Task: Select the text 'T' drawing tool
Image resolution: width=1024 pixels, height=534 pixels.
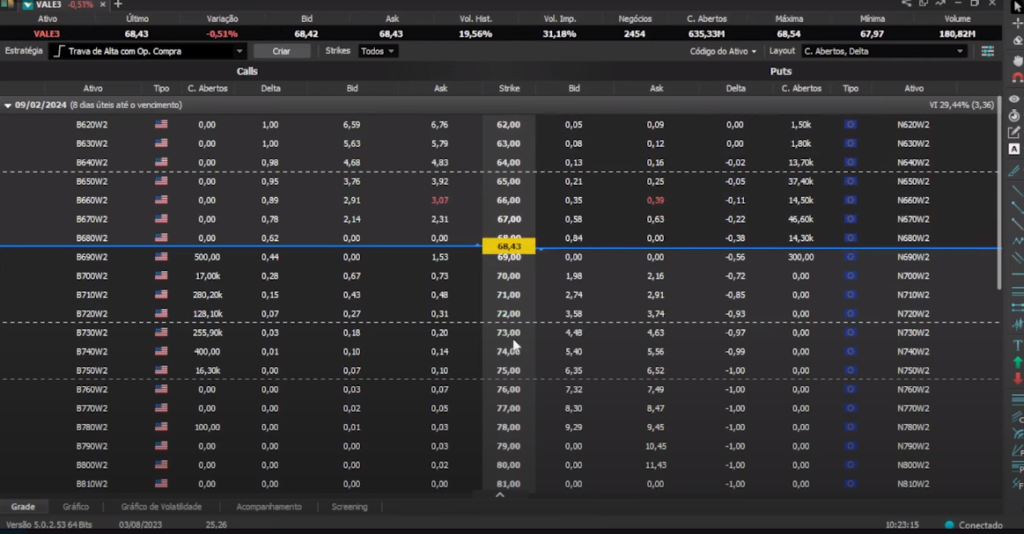Action: (1017, 344)
